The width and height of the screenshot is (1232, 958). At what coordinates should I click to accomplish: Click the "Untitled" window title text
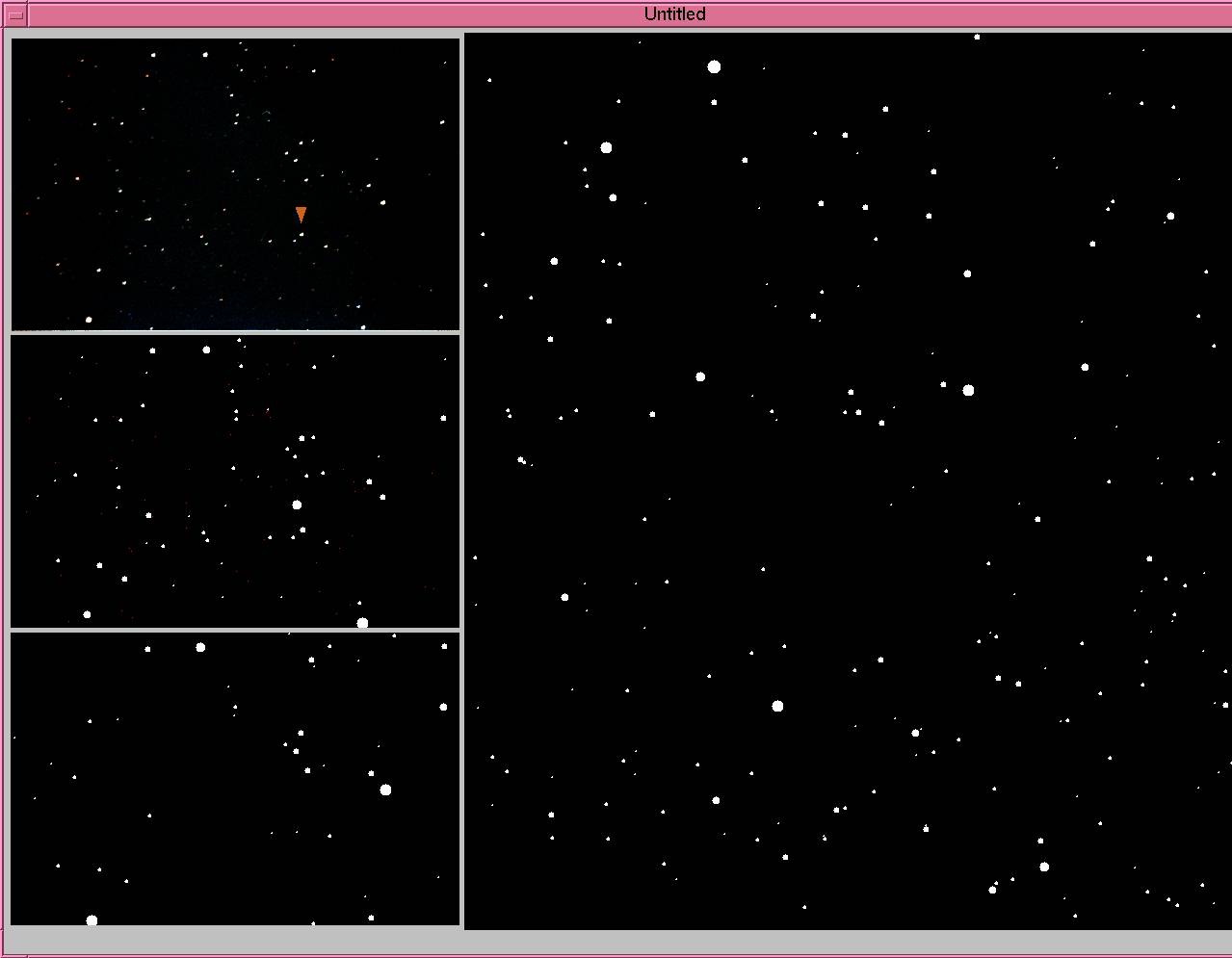(674, 14)
